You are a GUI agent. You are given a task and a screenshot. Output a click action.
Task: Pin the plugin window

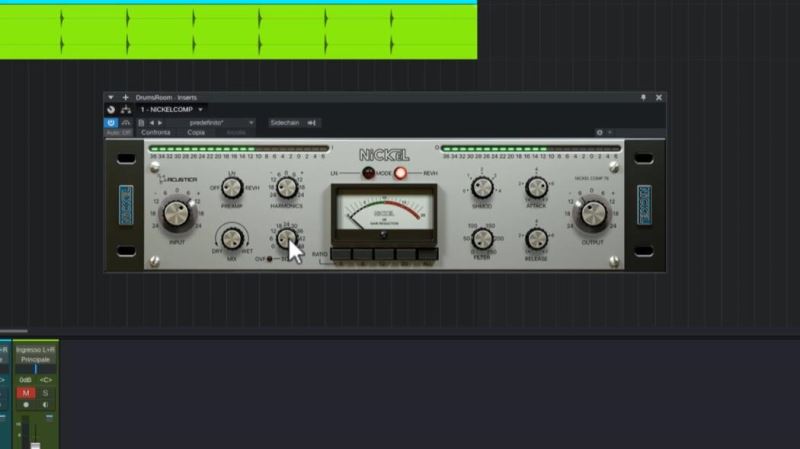(x=643, y=97)
